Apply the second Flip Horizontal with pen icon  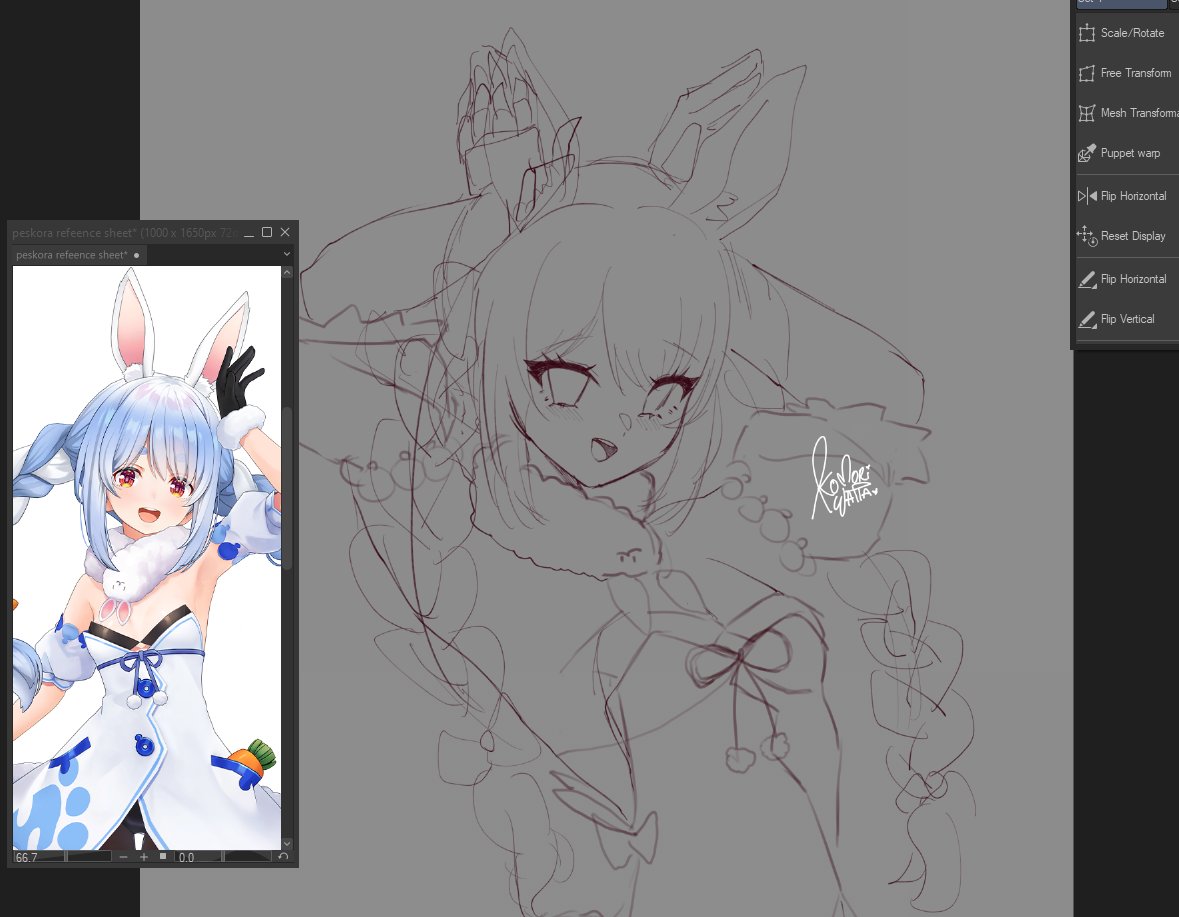(x=1126, y=279)
